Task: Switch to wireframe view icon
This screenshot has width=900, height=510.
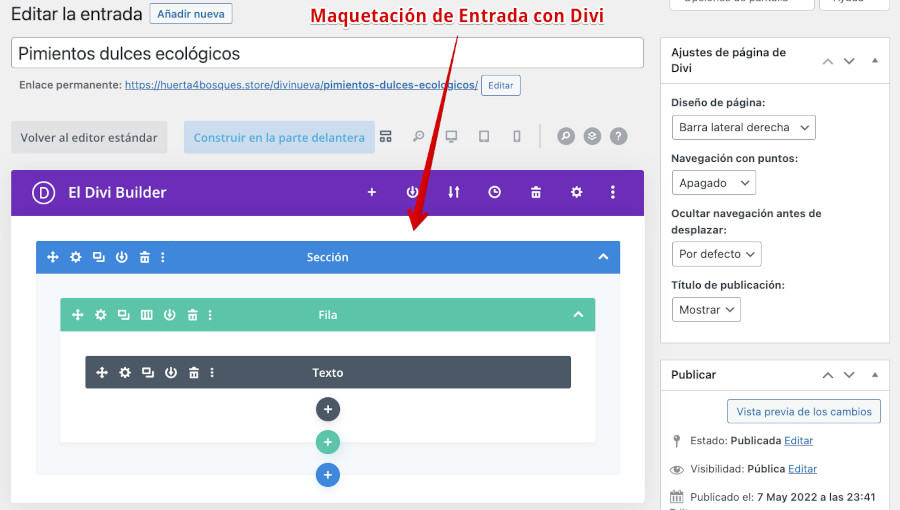Action: 386,137
